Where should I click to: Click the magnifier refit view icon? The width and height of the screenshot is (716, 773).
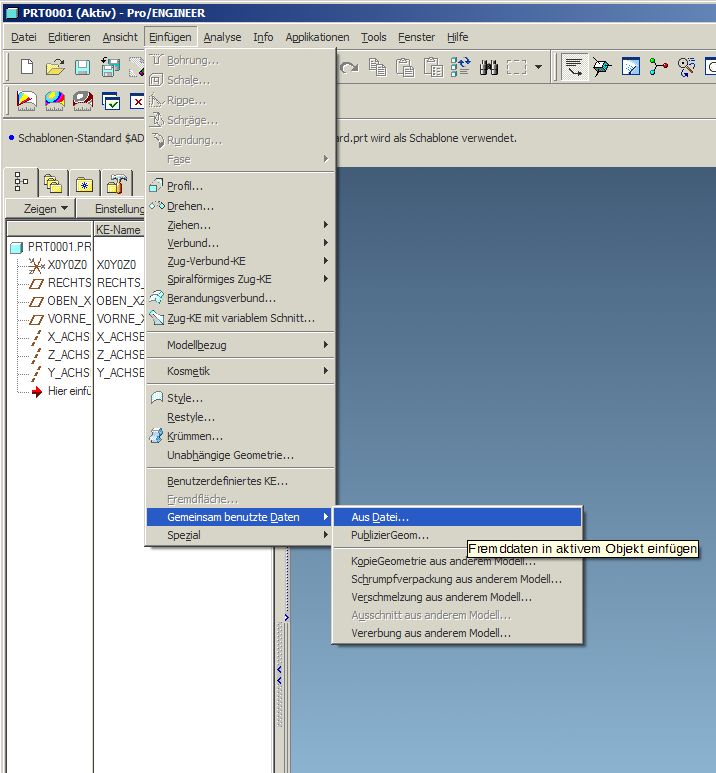pos(686,67)
